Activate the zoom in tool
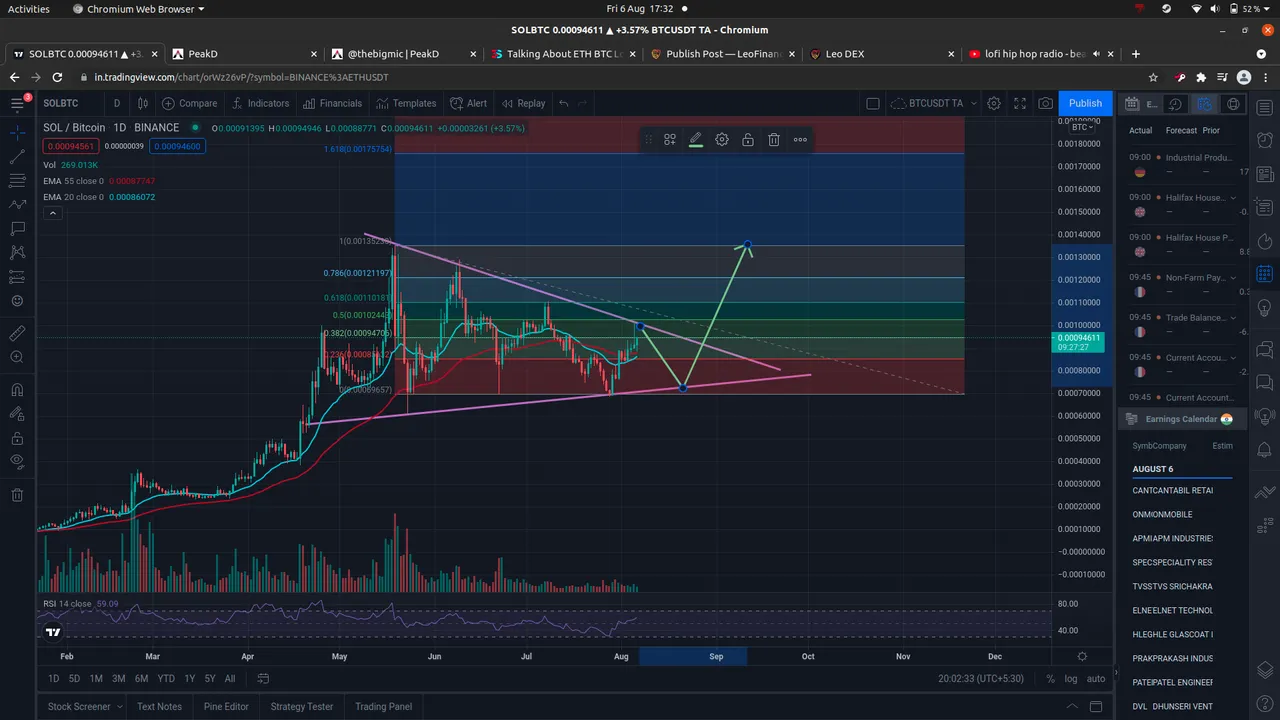1280x720 pixels. (x=17, y=357)
